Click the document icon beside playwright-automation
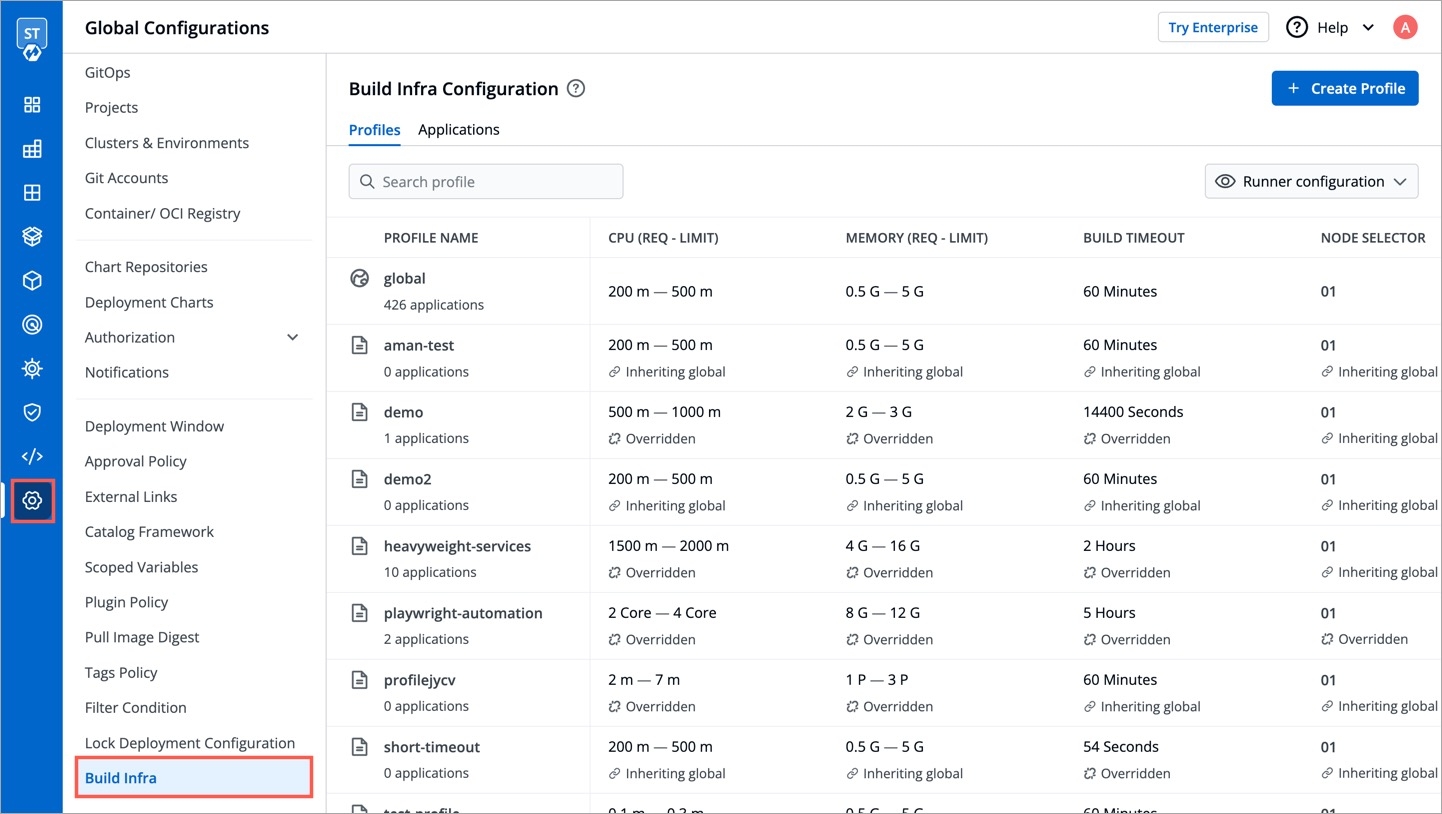 tap(360, 613)
